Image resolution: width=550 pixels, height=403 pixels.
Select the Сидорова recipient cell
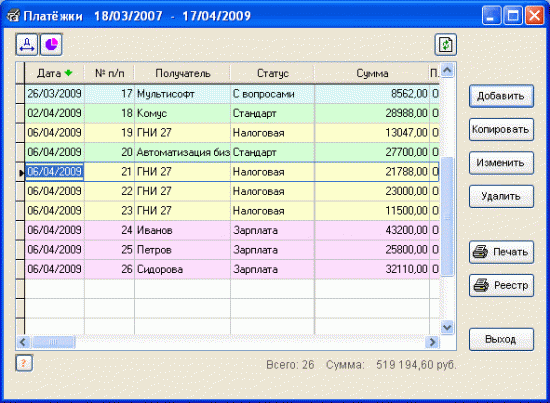coord(182,269)
